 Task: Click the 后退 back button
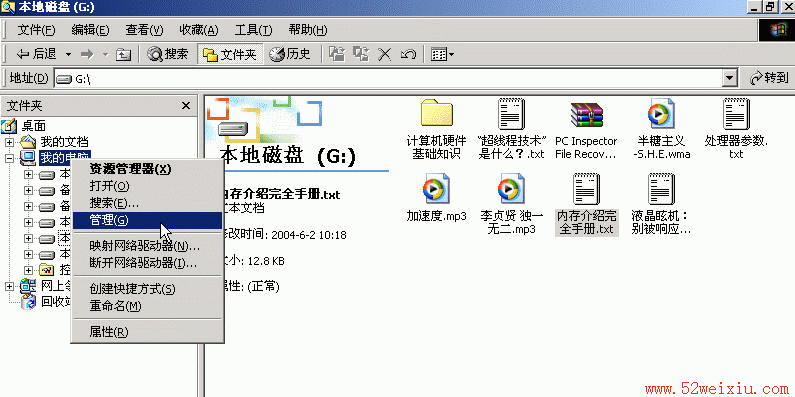click(37, 54)
